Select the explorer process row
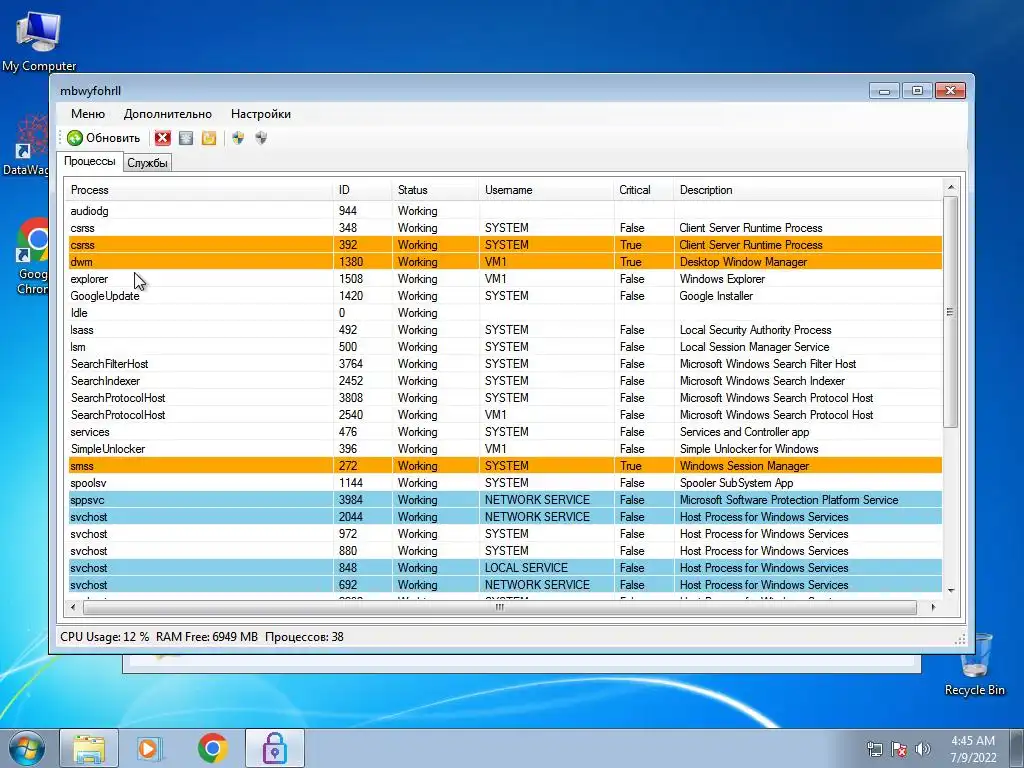This screenshot has width=1024, height=768. tap(505, 279)
